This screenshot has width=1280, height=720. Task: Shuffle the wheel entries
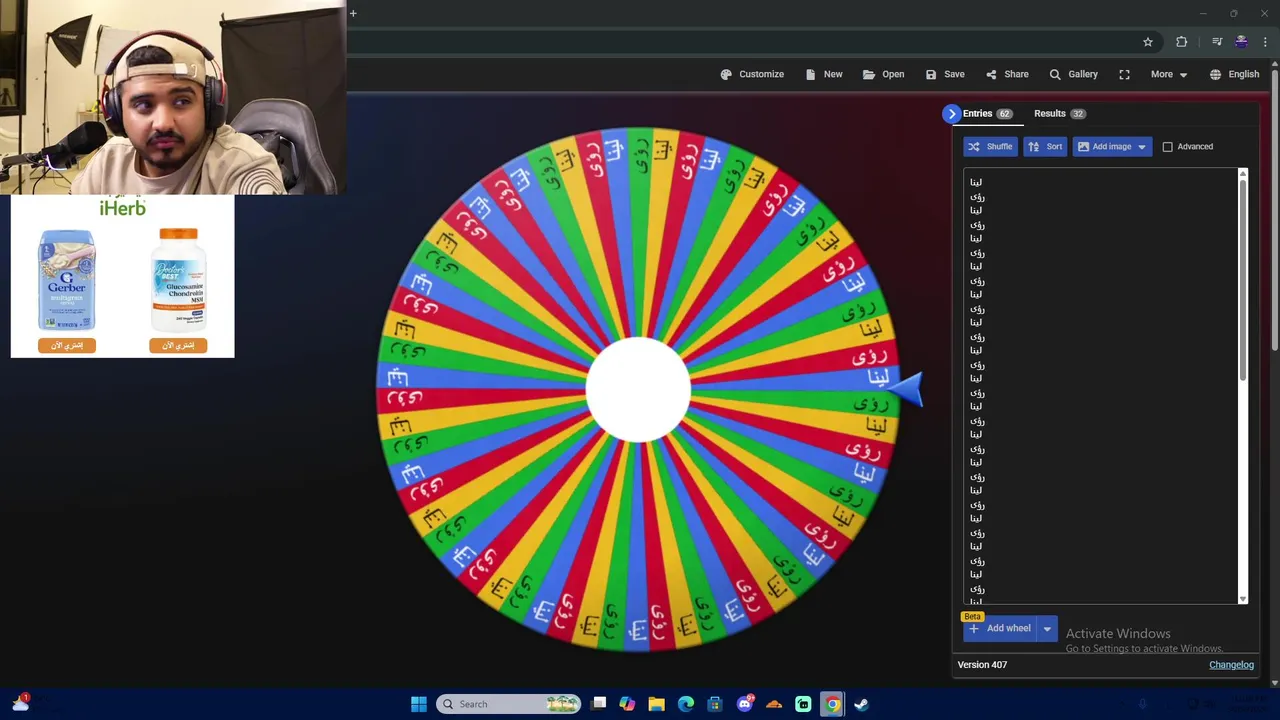pyautogui.click(x=990, y=146)
